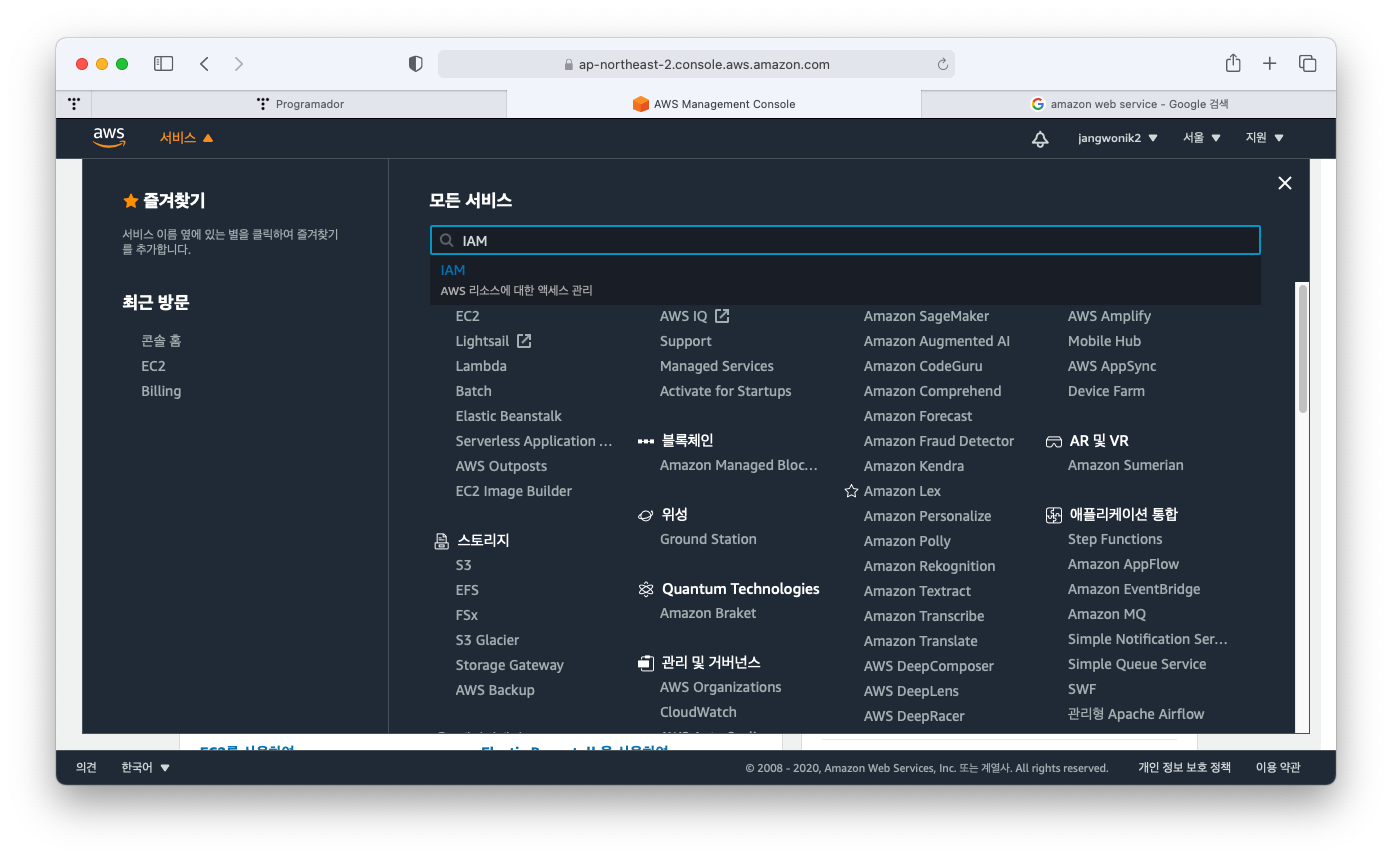The height and width of the screenshot is (859, 1392).
Task: Open the Safari share icon
Action: coord(1233,63)
